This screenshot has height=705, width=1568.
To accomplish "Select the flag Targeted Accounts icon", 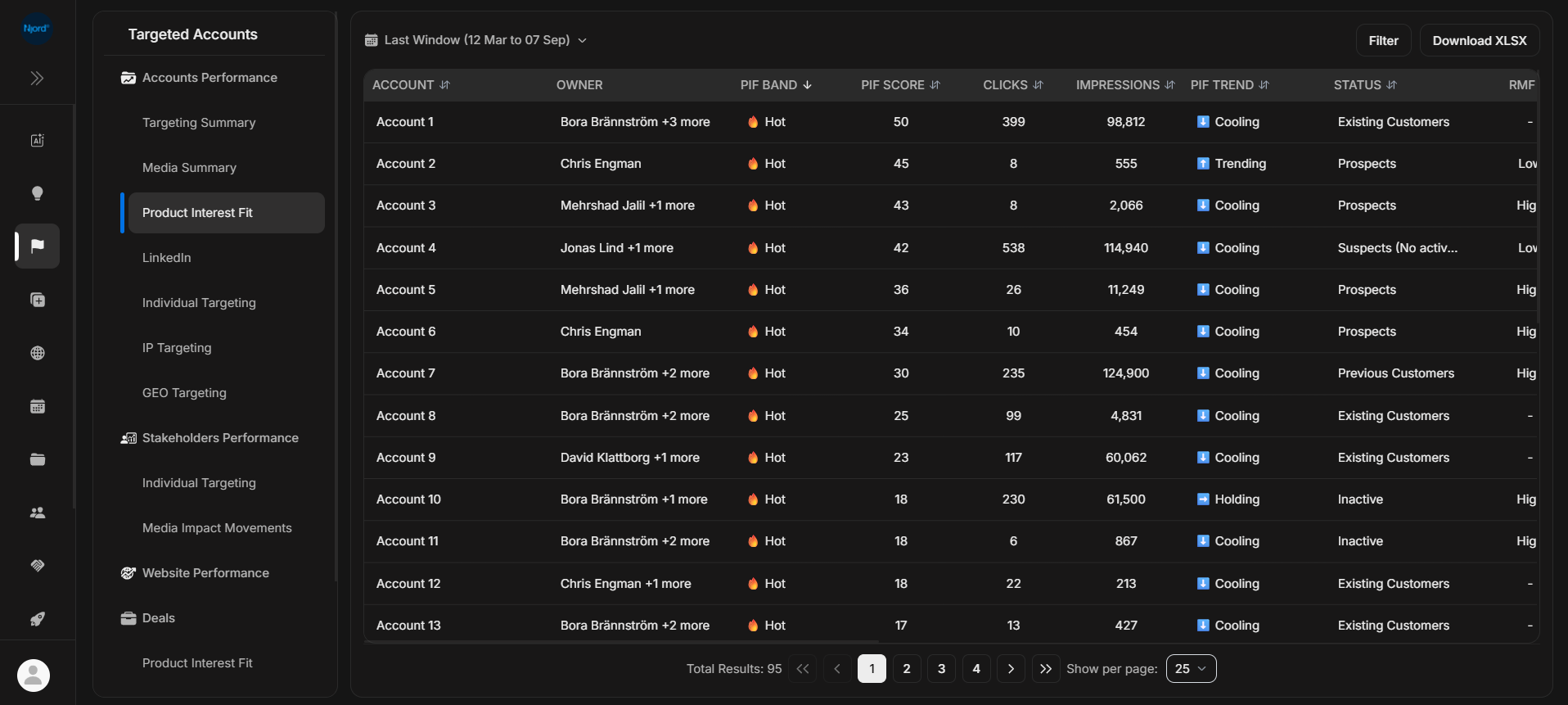I will (37, 246).
